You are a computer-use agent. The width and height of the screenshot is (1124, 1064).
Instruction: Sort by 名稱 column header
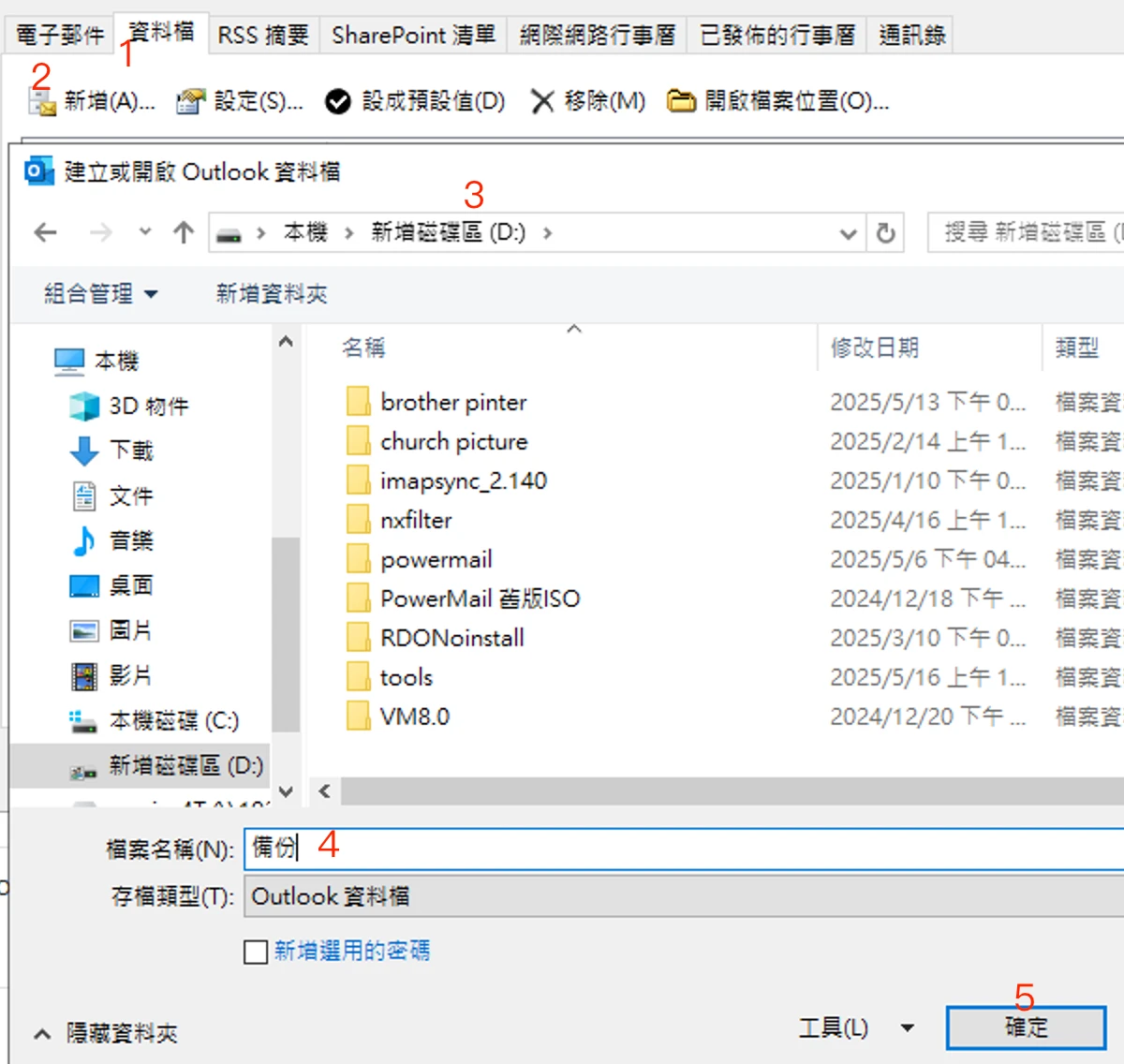click(363, 348)
